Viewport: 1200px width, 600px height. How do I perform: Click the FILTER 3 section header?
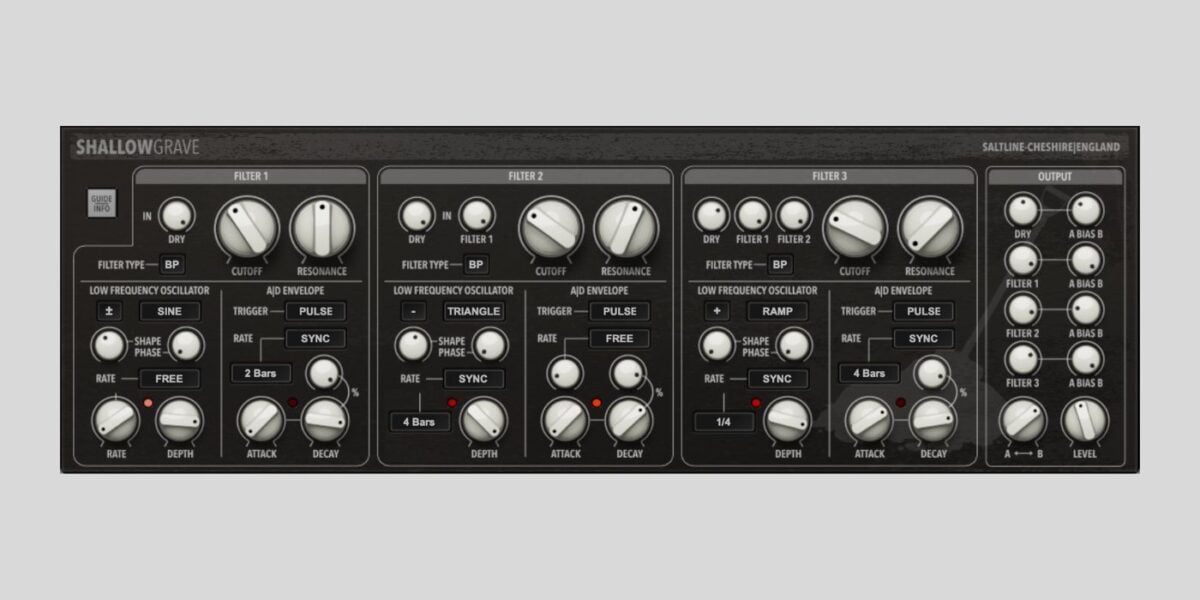(829, 174)
